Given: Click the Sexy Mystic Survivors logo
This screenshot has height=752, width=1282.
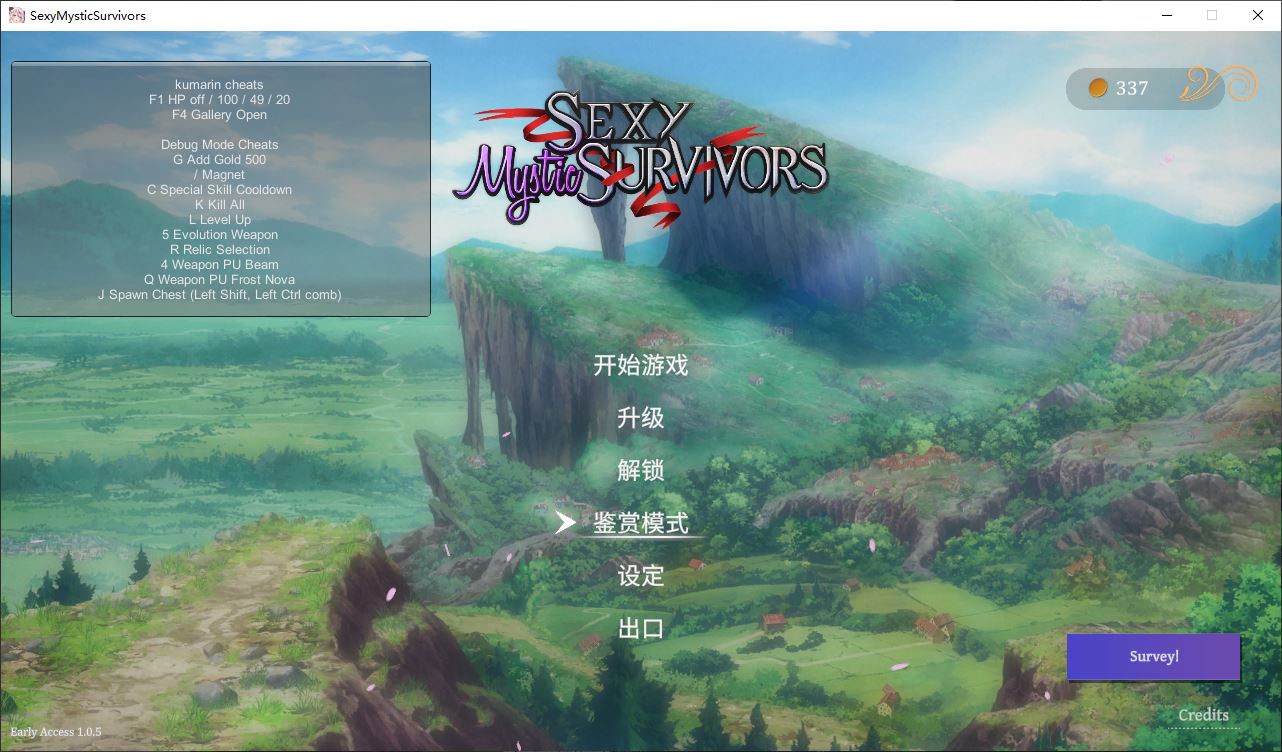Looking at the screenshot, I should [640, 158].
